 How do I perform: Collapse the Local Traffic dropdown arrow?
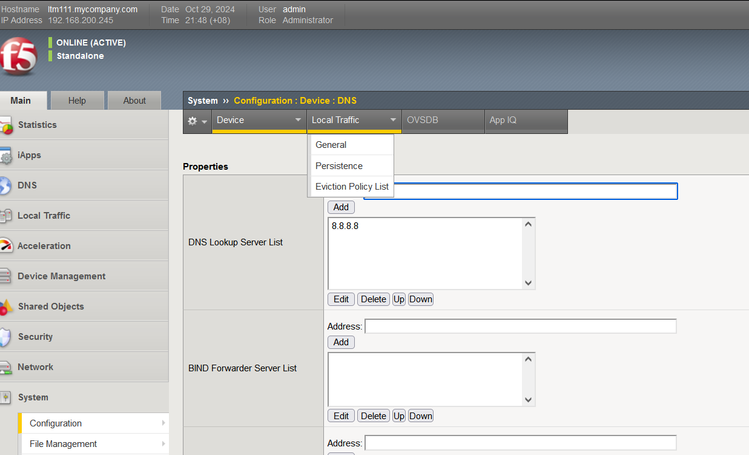point(393,120)
